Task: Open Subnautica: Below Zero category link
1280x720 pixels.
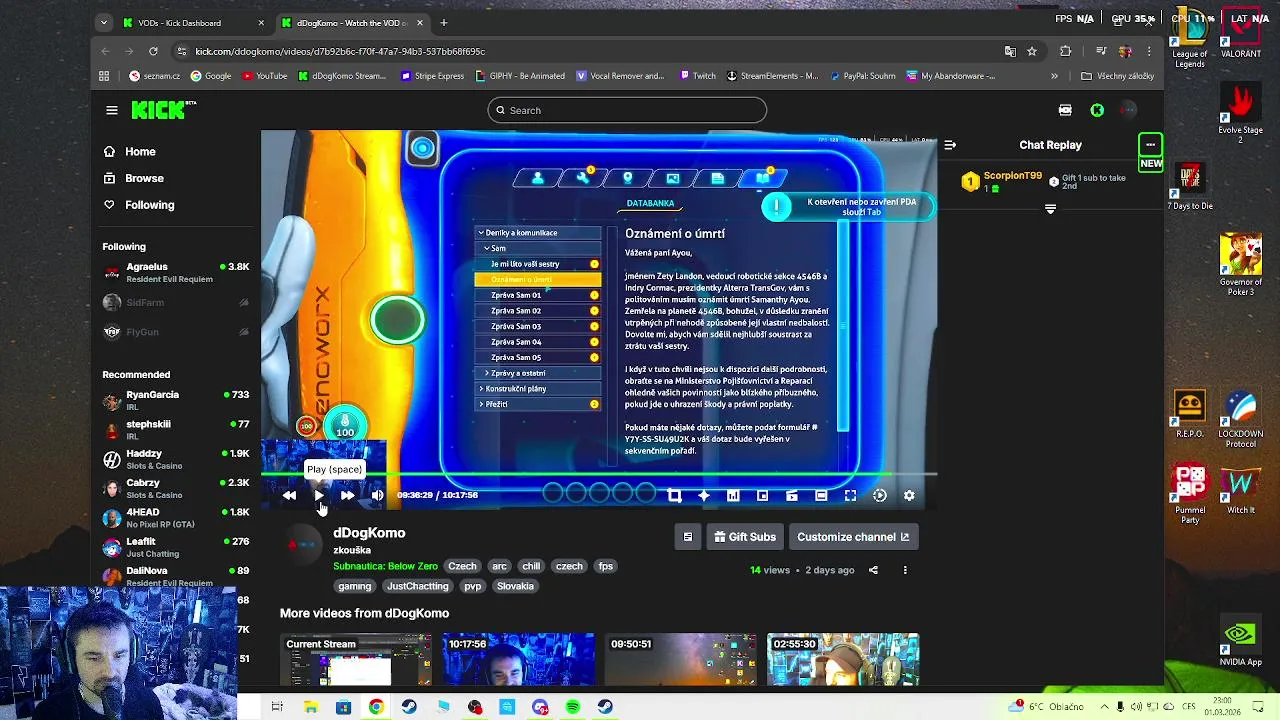Action: point(386,566)
